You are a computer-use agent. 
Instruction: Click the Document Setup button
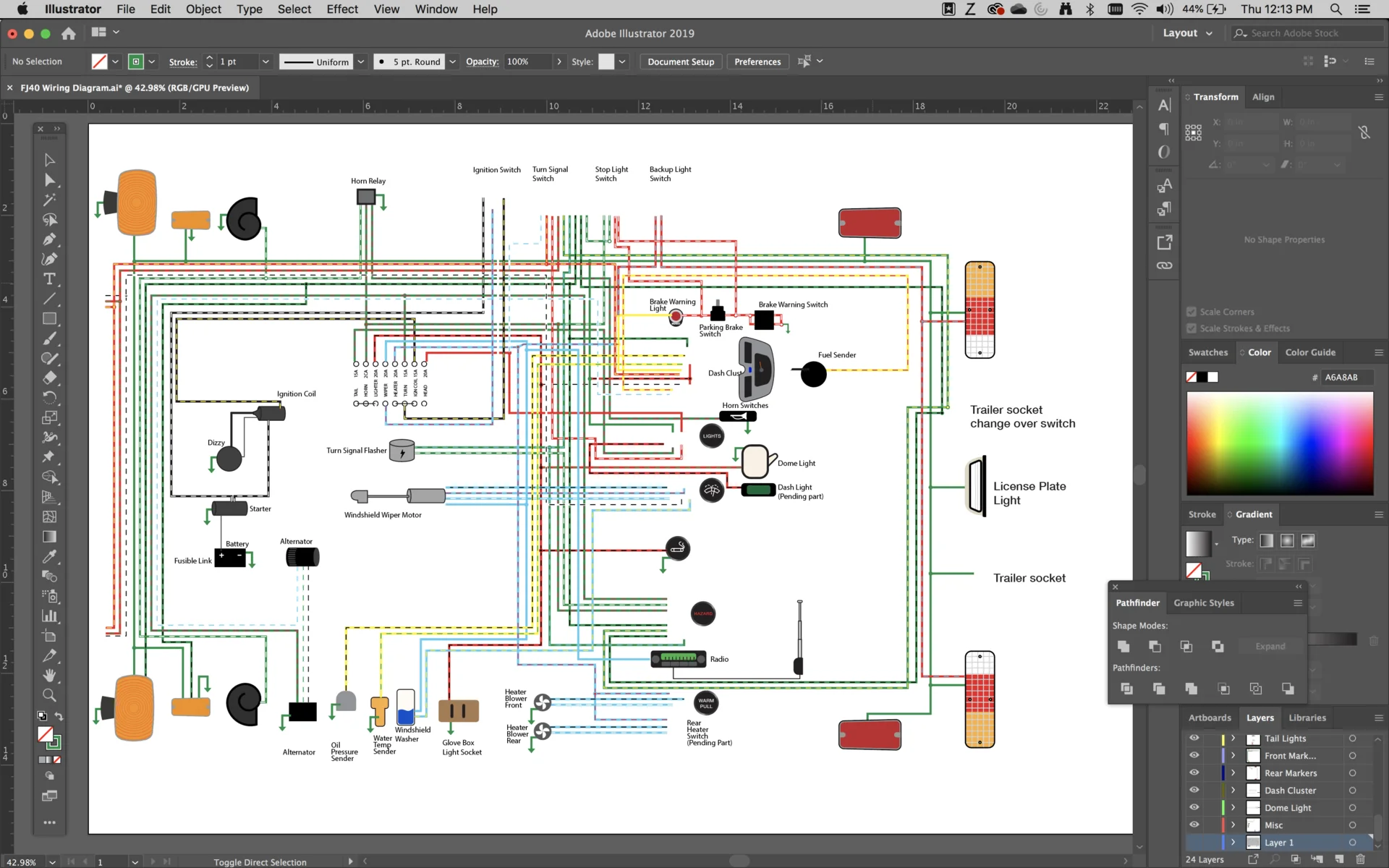coord(681,61)
